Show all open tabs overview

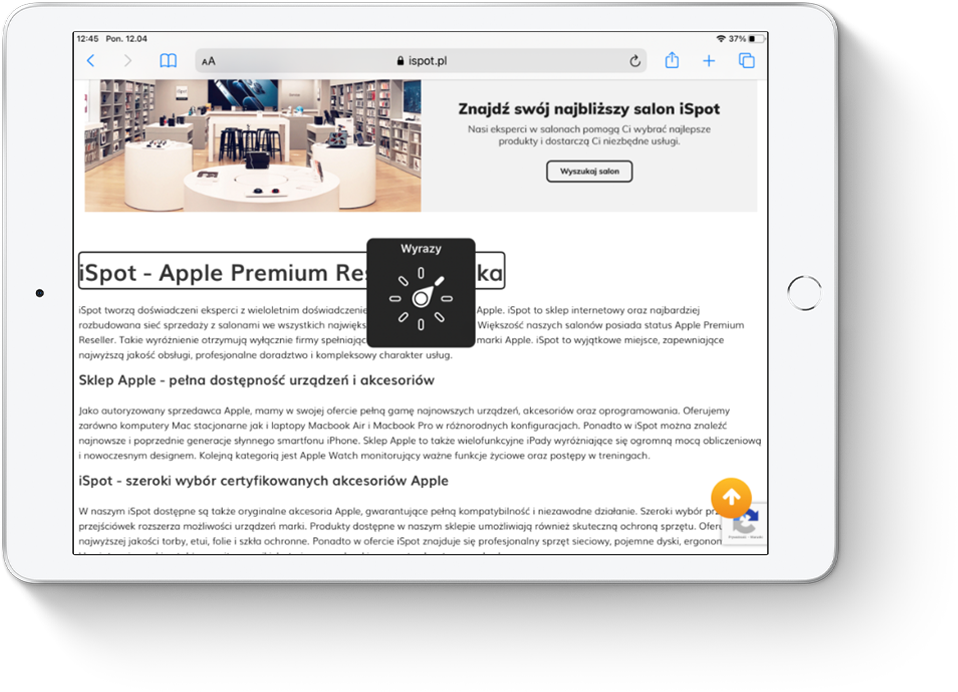point(746,61)
